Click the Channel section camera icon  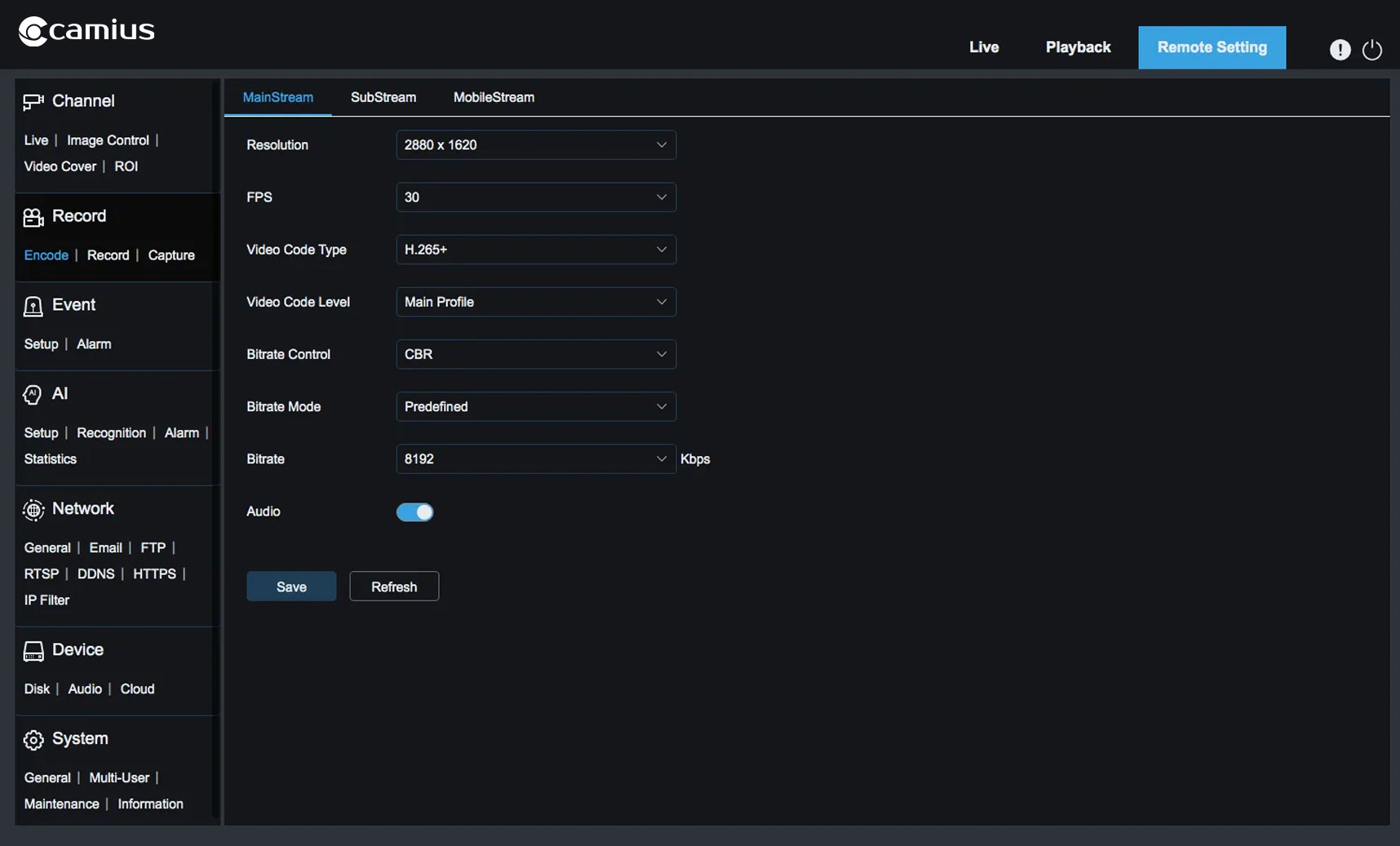point(33,102)
